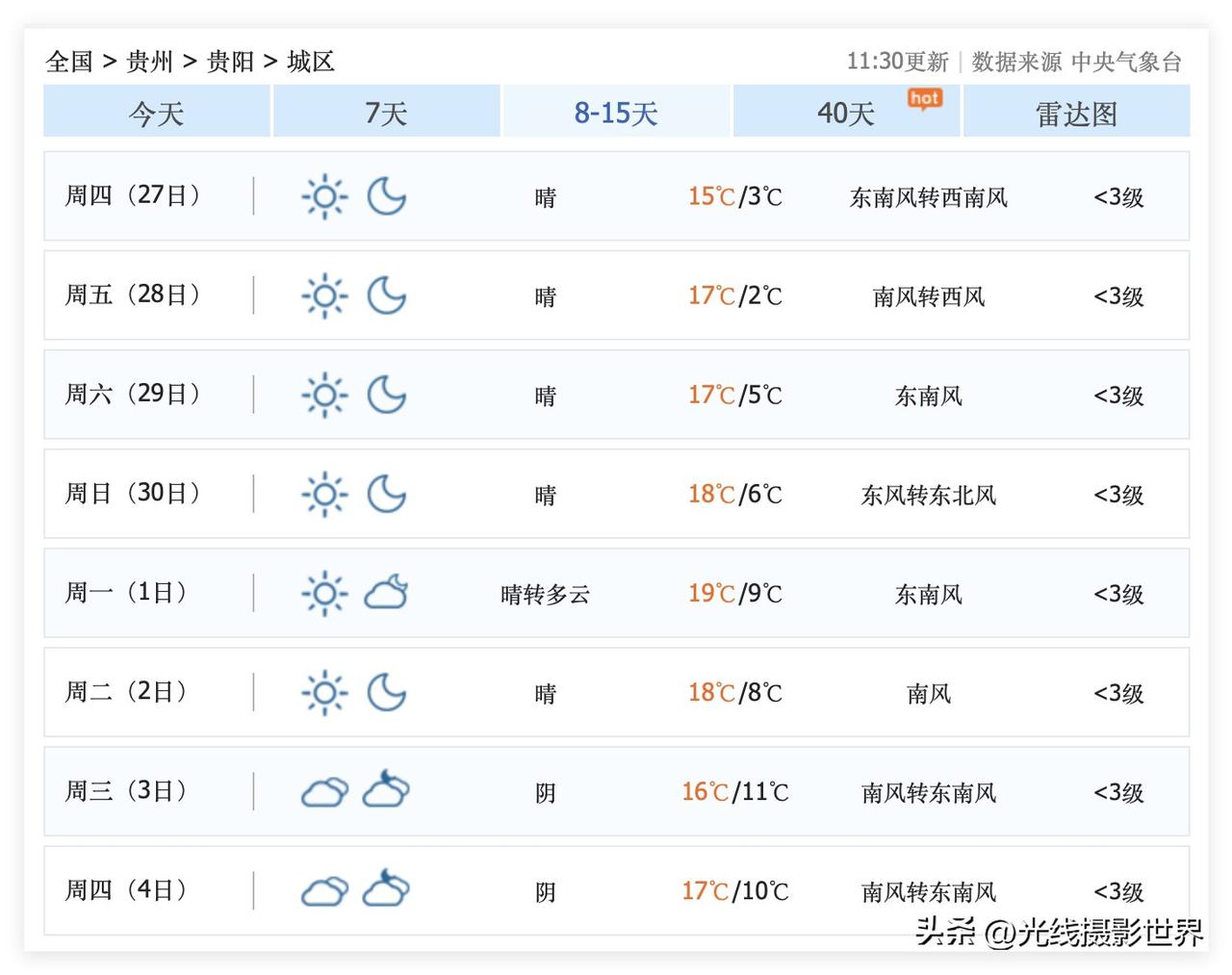Image resolution: width=1232 pixels, height=975 pixels.
Task: Click the overcast cloud icon for 周三 (3日)
Action: 325,792
